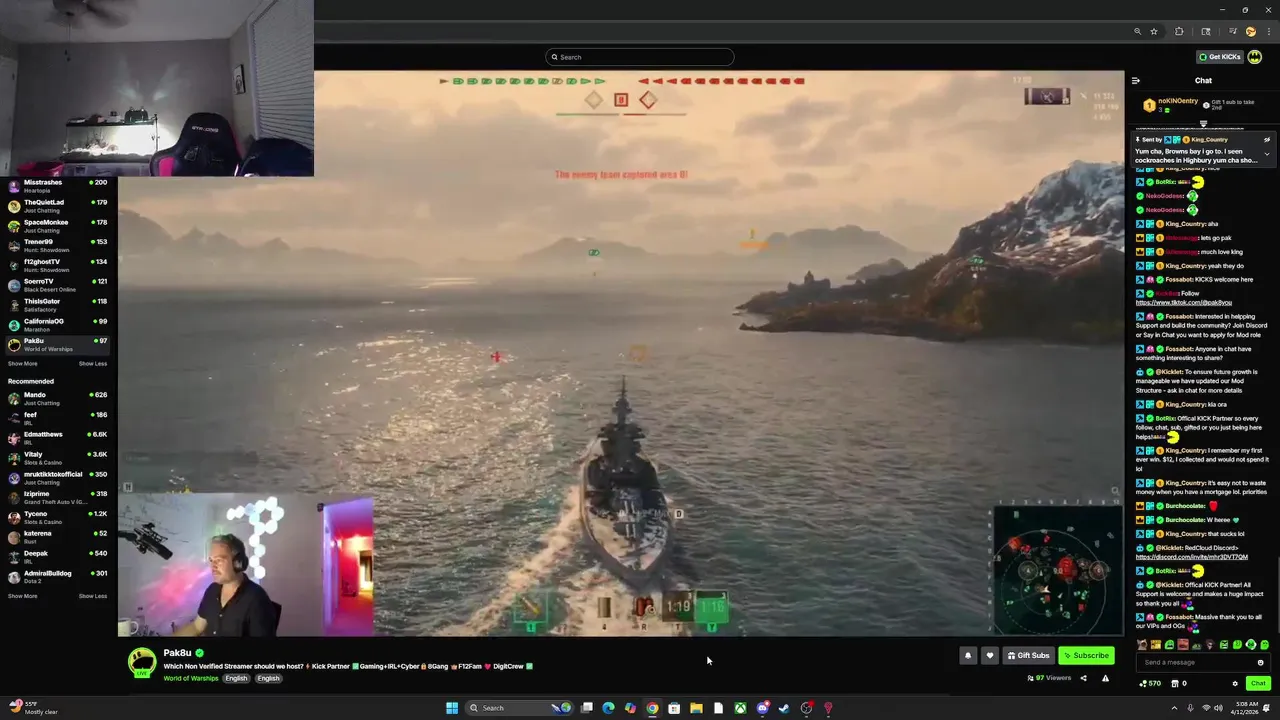Open SpaceMonkee channel in sidebar
Image resolution: width=1280 pixels, height=720 pixels.
58,226
